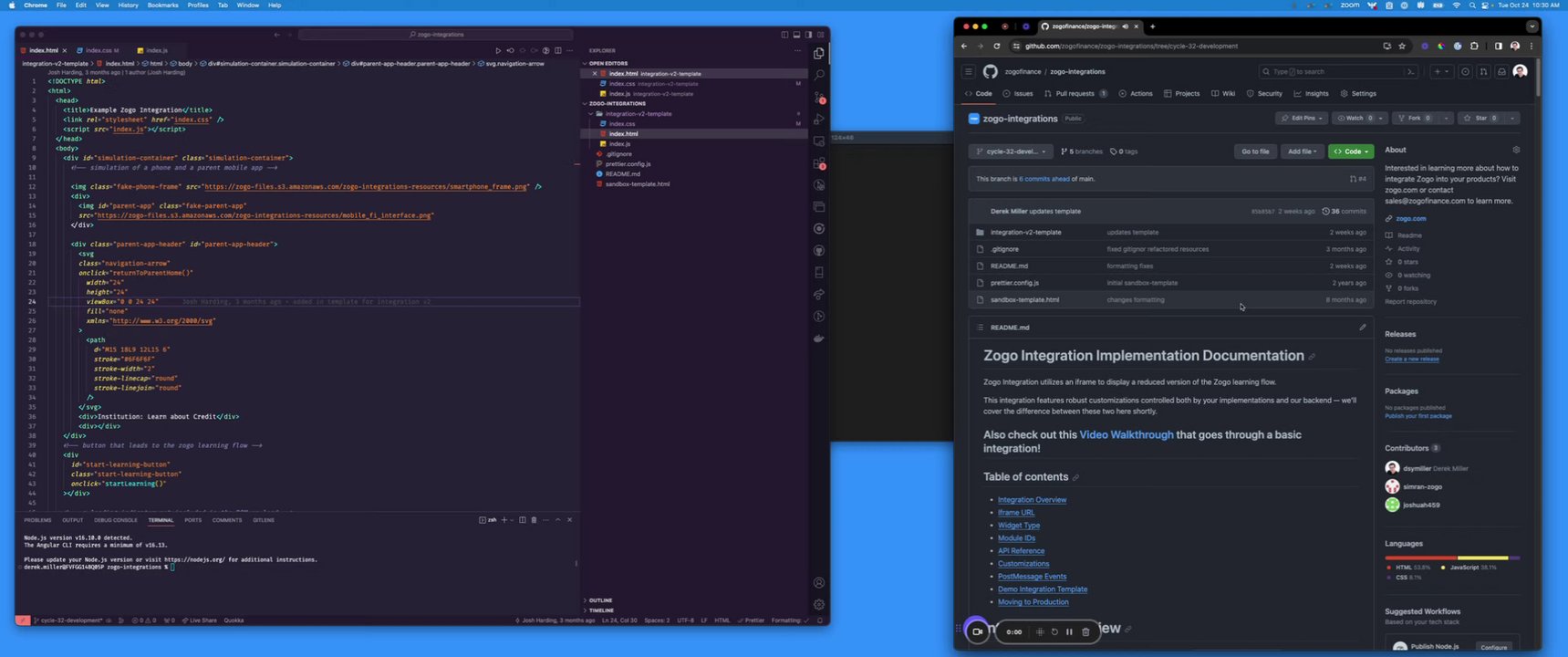Go back in the Chrome browser
Viewport: 1568px width, 657px height.
pos(964,46)
